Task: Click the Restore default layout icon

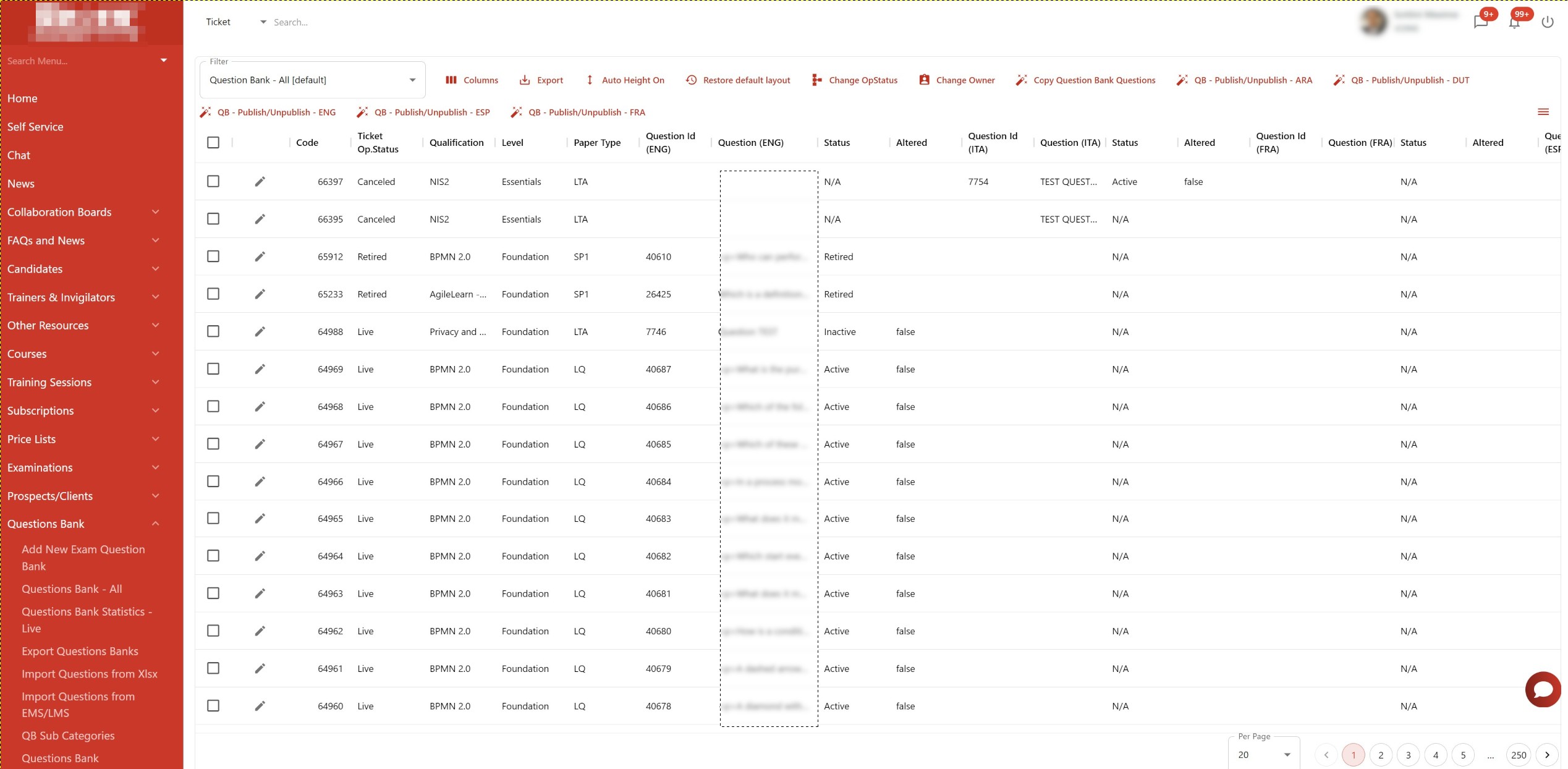Action: 691,80
